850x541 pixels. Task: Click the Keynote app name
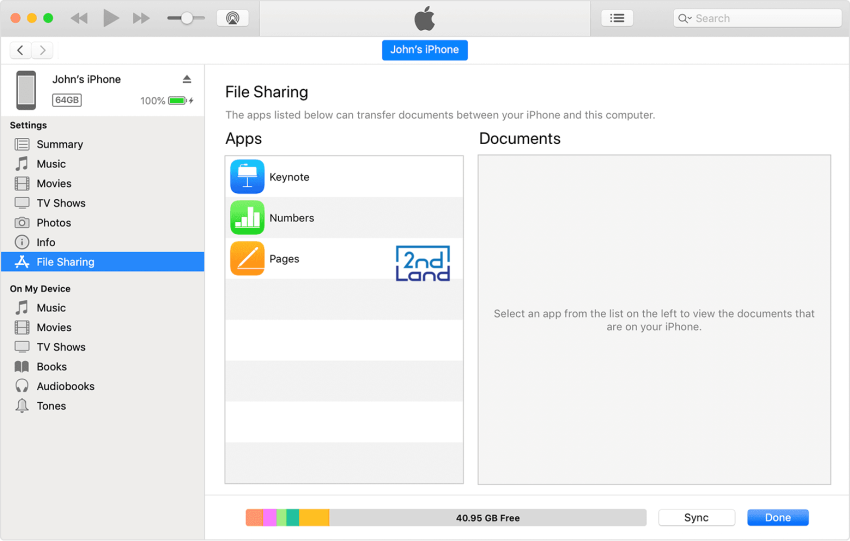[x=289, y=177]
